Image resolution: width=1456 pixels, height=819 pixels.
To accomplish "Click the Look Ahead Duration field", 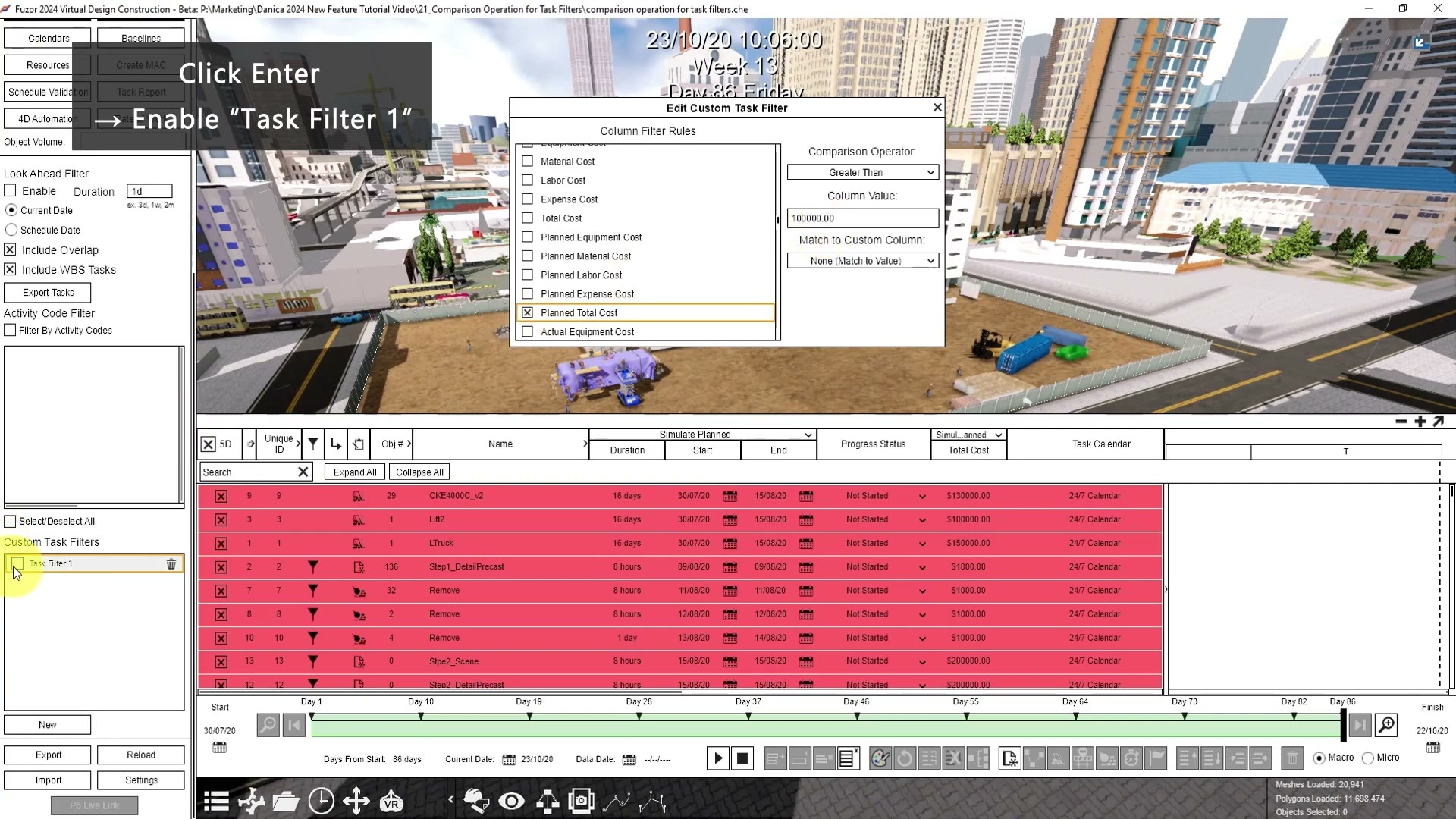I will pyautogui.click(x=149, y=191).
